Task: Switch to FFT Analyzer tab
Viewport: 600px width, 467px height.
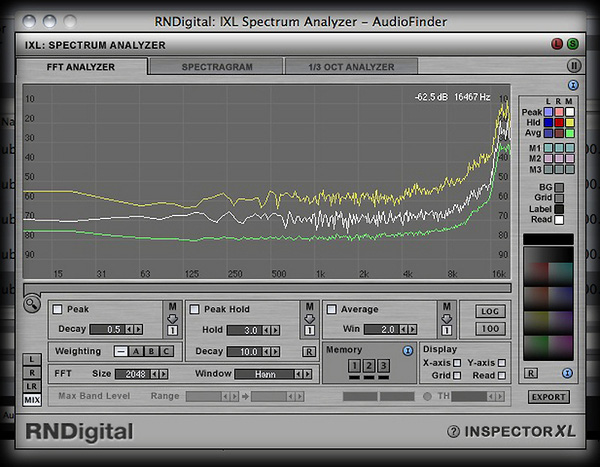Action: pos(81,67)
